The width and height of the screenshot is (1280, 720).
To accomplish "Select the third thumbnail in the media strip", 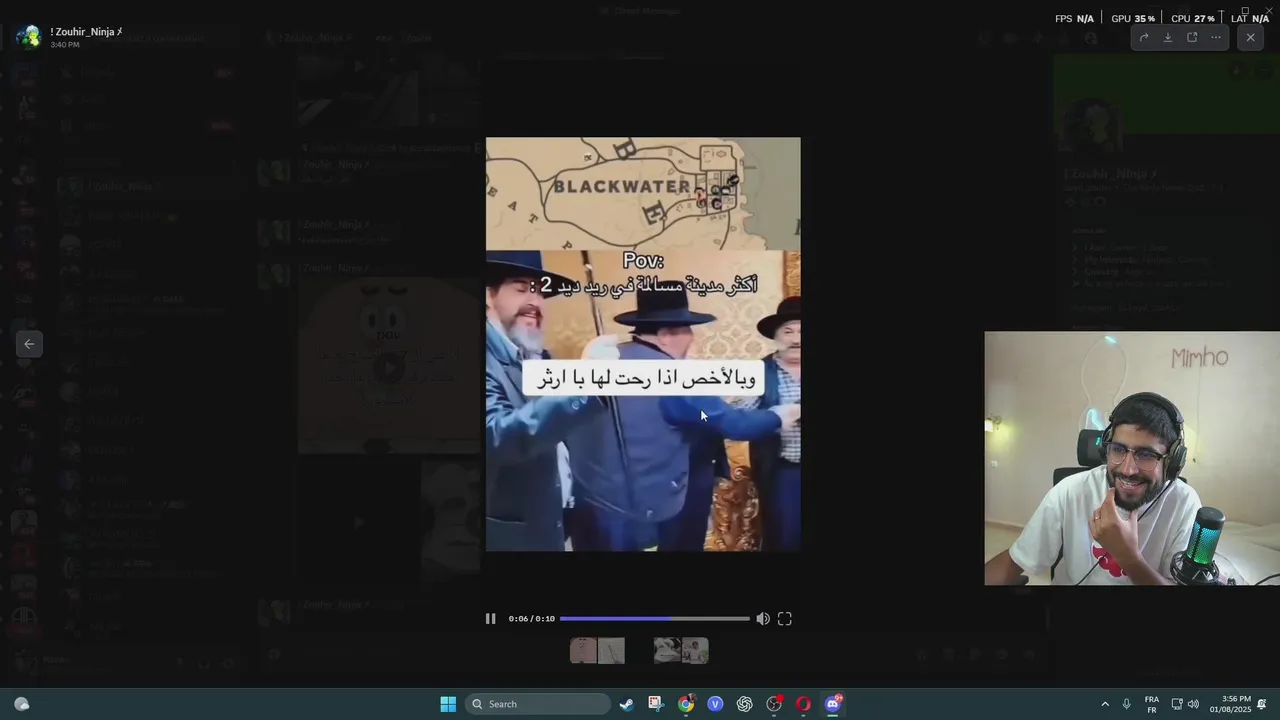I will tap(667, 651).
